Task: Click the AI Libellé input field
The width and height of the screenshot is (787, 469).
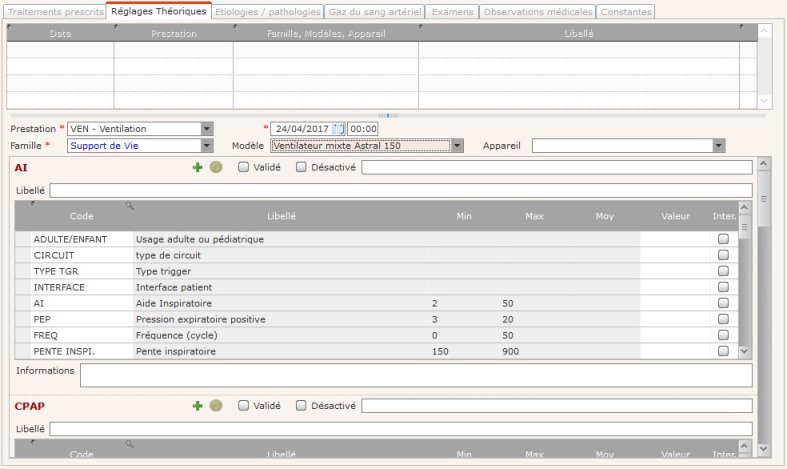Action: (x=401, y=190)
